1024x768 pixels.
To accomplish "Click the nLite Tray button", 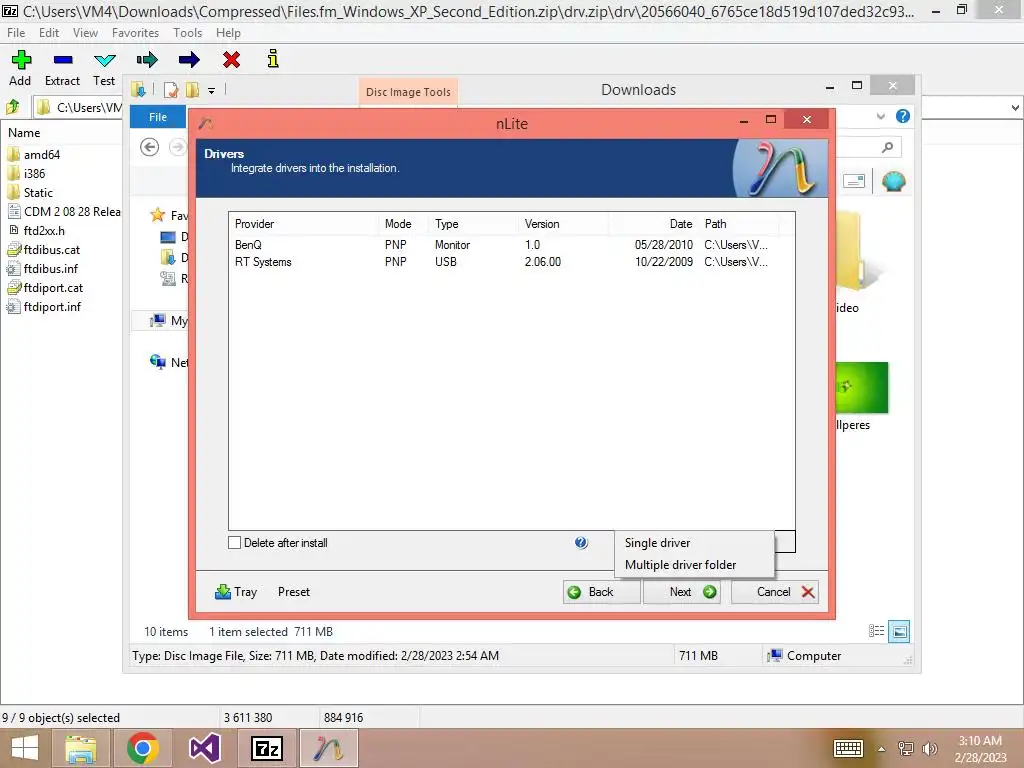I will coord(236,592).
